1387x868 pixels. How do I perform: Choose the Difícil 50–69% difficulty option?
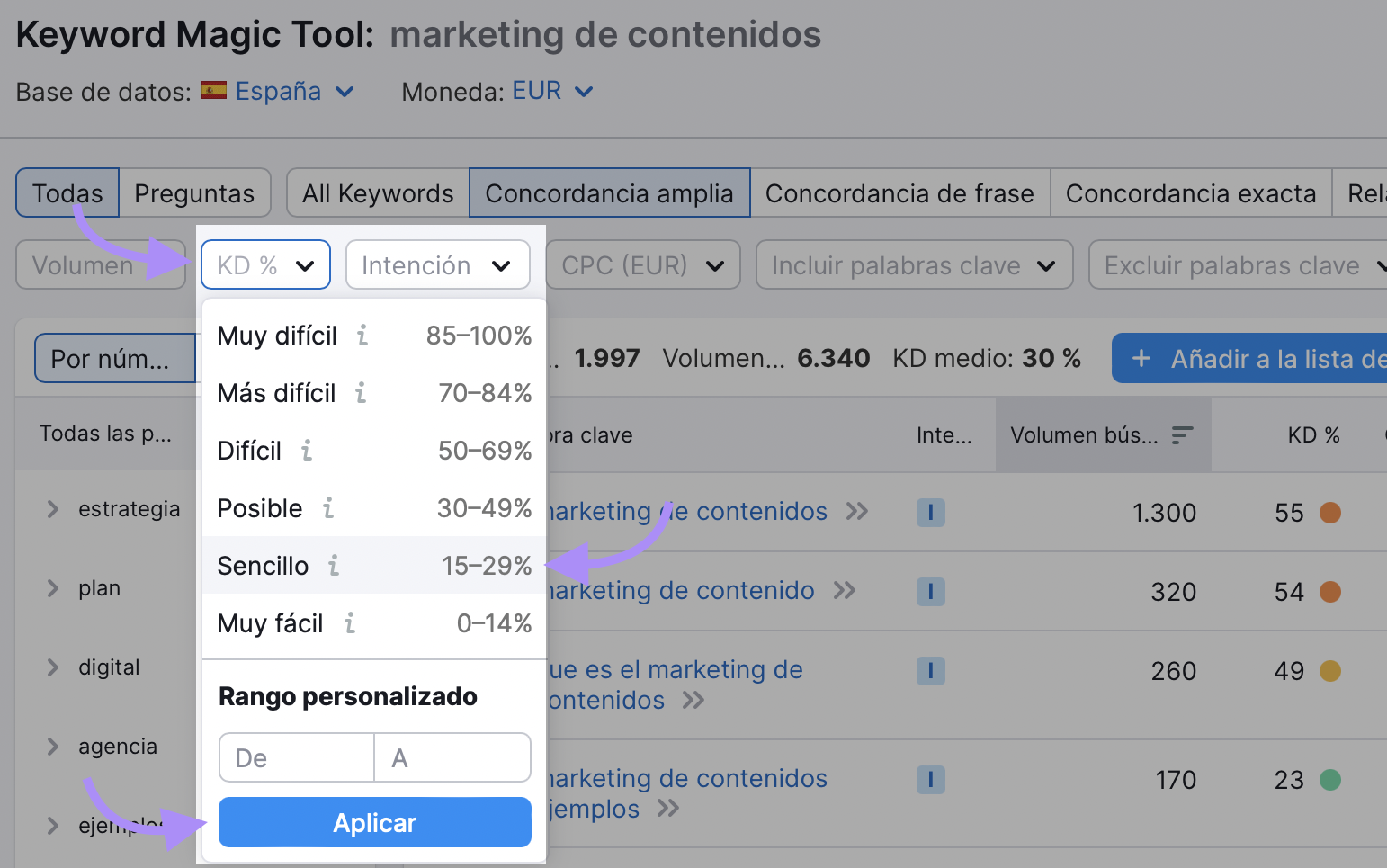point(373,451)
